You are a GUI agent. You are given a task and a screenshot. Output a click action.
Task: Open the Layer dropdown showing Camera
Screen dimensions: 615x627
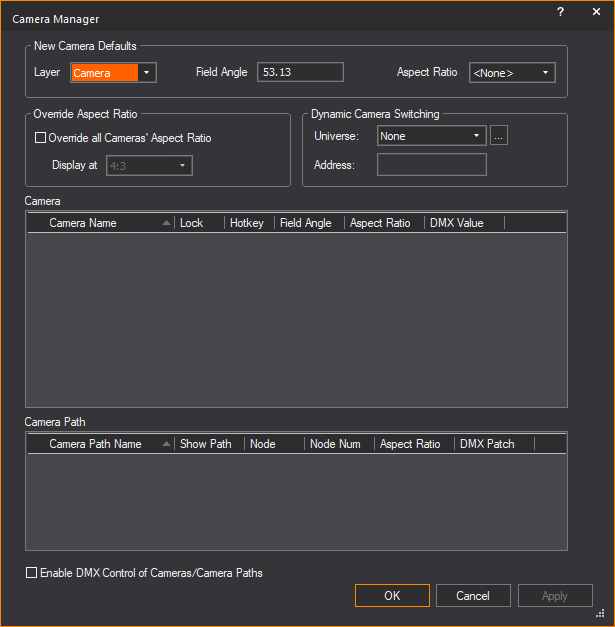coord(113,73)
